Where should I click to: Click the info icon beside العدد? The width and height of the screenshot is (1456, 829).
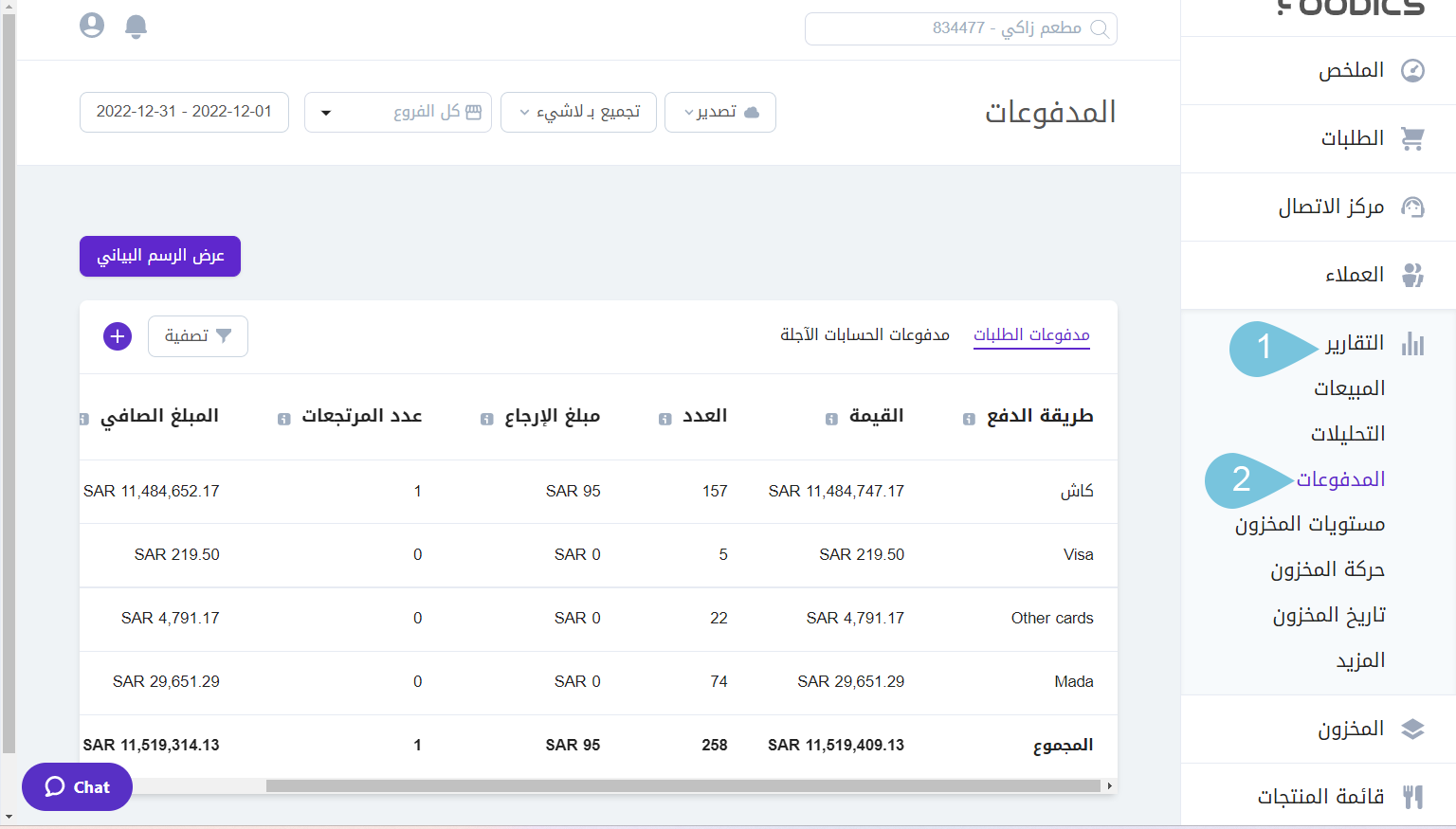[x=664, y=419]
